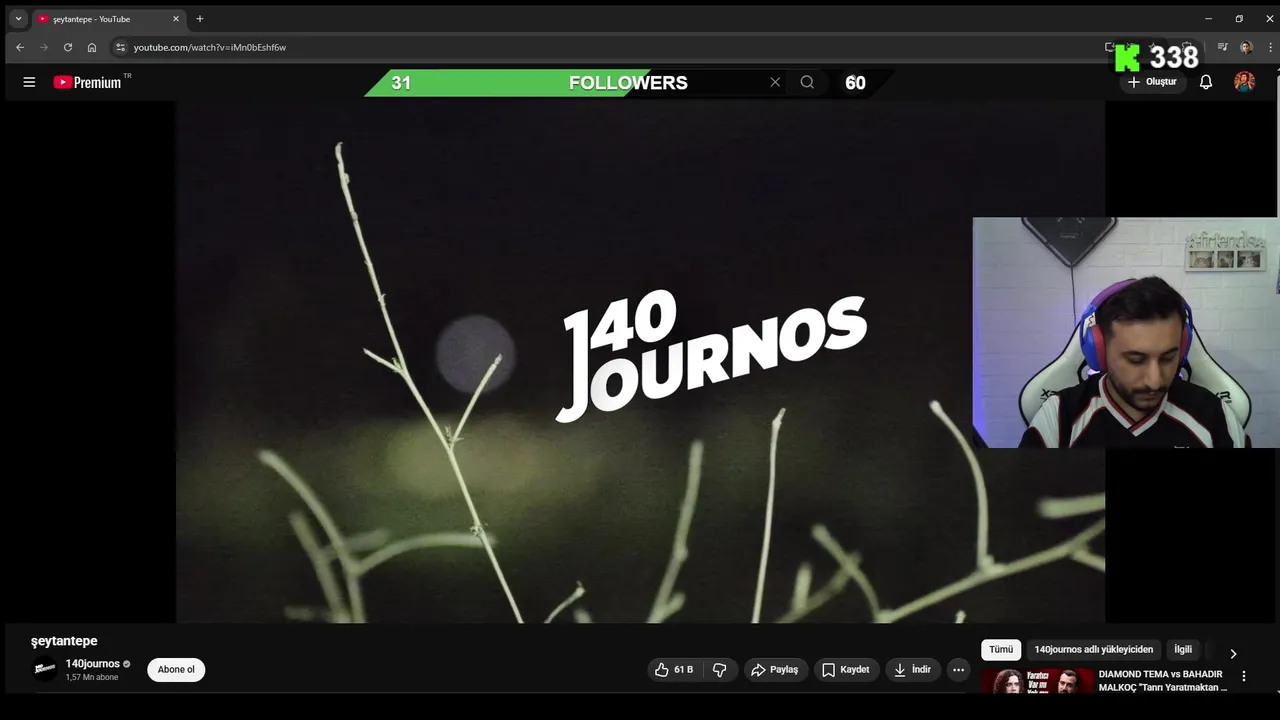Download video with İndir button
The image size is (1280, 720).
coord(912,670)
